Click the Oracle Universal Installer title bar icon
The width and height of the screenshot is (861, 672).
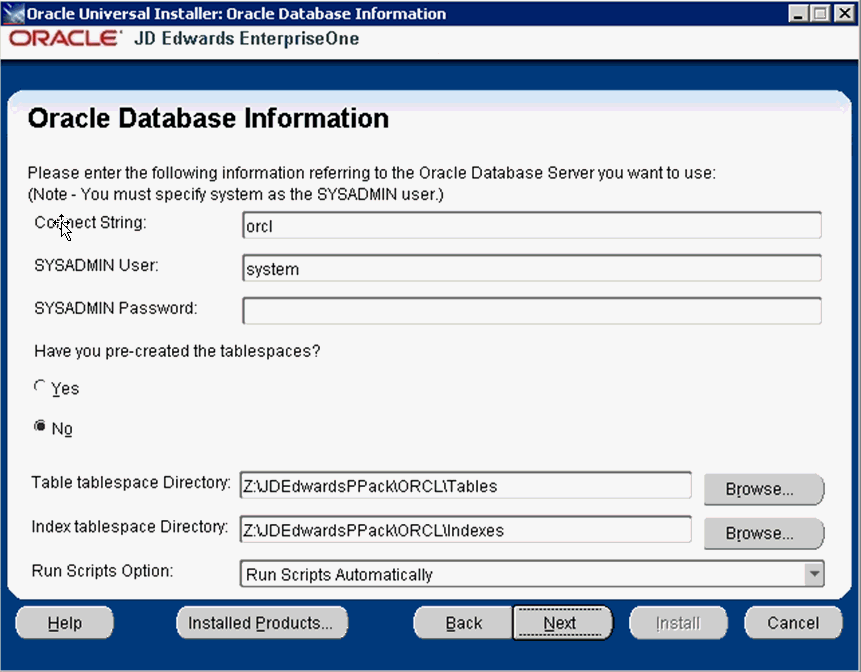click(x=12, y=14)
